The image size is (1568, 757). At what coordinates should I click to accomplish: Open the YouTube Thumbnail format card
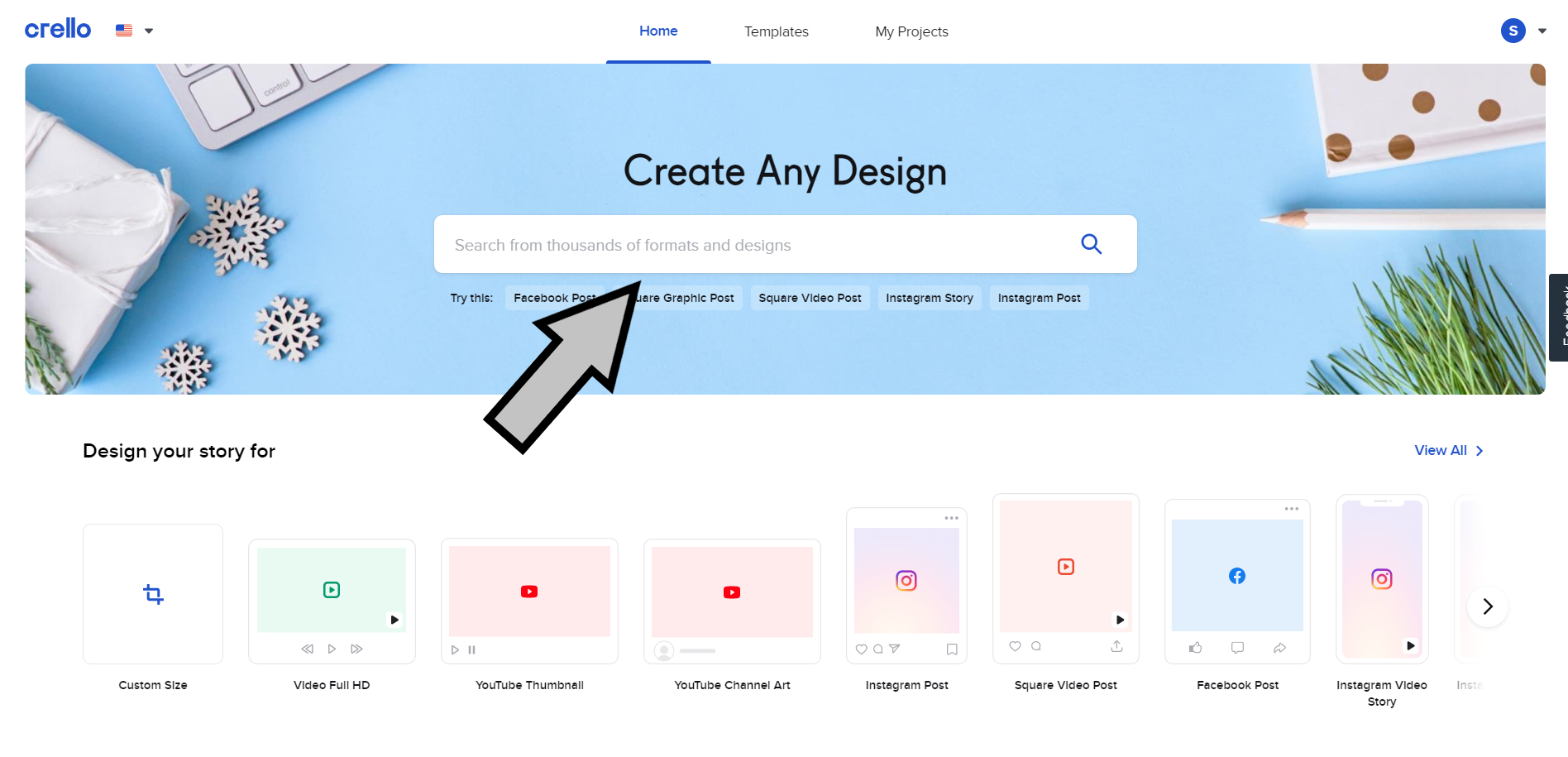pos(529,601)
